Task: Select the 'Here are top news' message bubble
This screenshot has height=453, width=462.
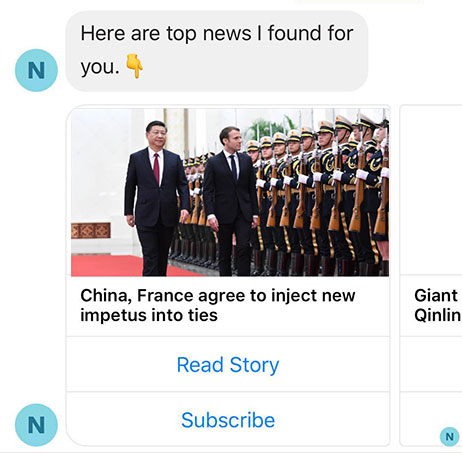Action: pyautogui.click(x=217, y=51)
